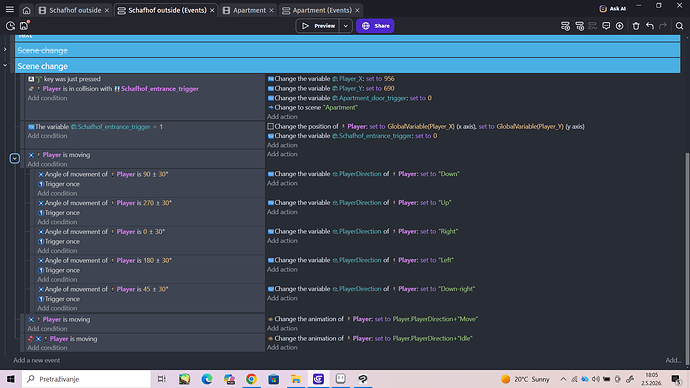Add a sub-event toolbar icon
Image resolution: width=690 pixels, height=388 pixels.
[580, 26]
